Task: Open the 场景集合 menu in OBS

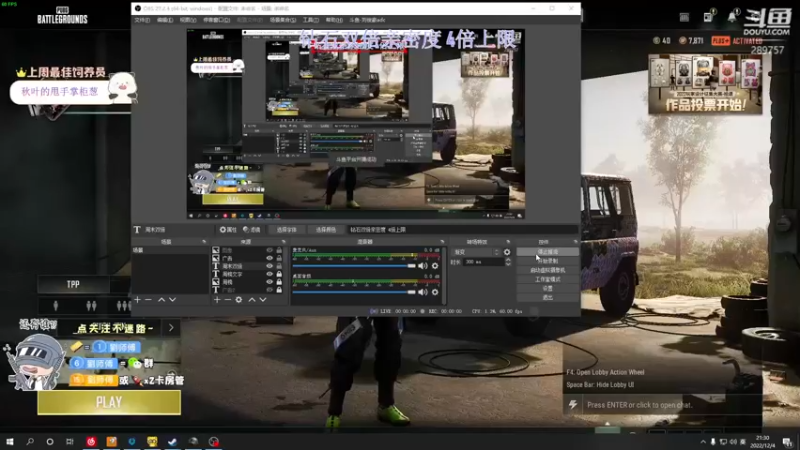Action: pyautogui.click(x=283, y=20)
